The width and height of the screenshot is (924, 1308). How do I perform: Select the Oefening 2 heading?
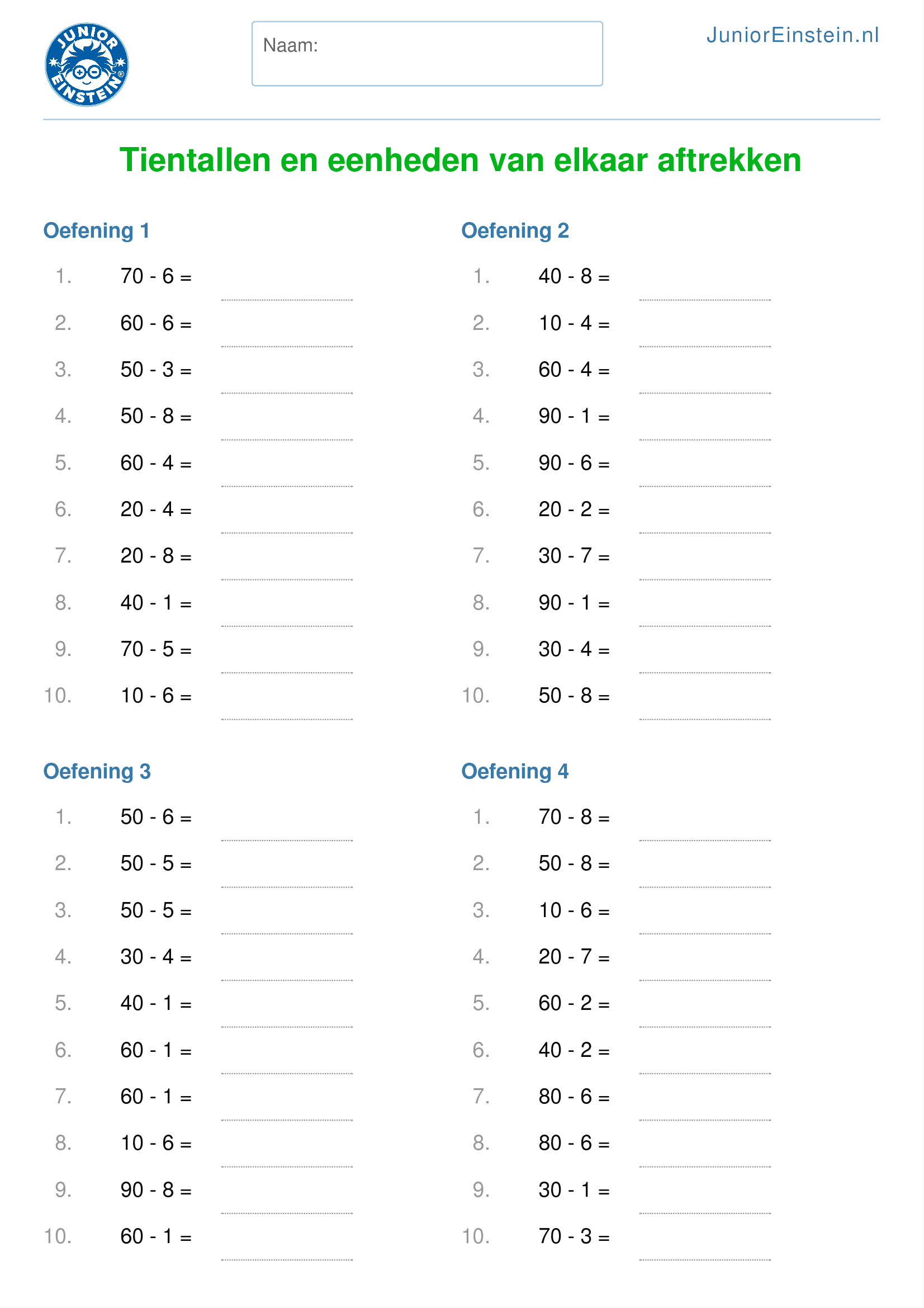pyautogui.click(x=515, y=231)
